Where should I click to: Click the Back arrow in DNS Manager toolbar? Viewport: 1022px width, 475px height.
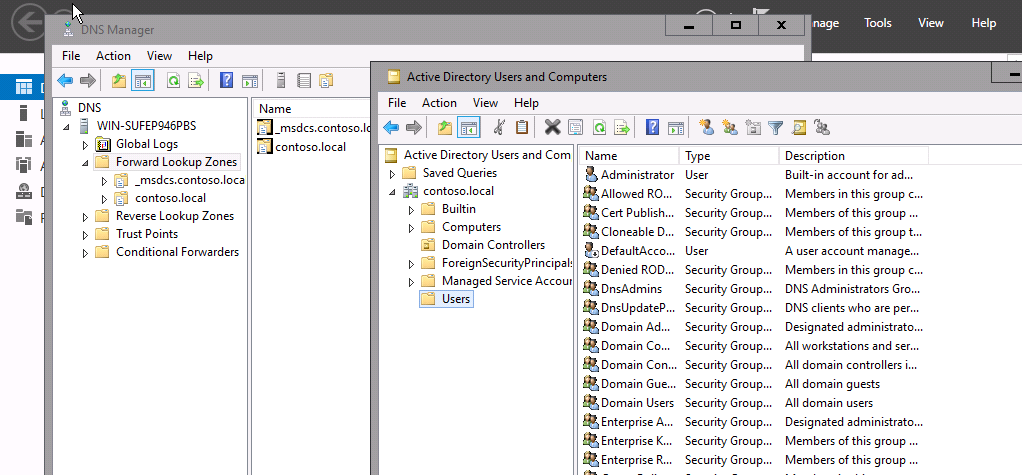65,81
